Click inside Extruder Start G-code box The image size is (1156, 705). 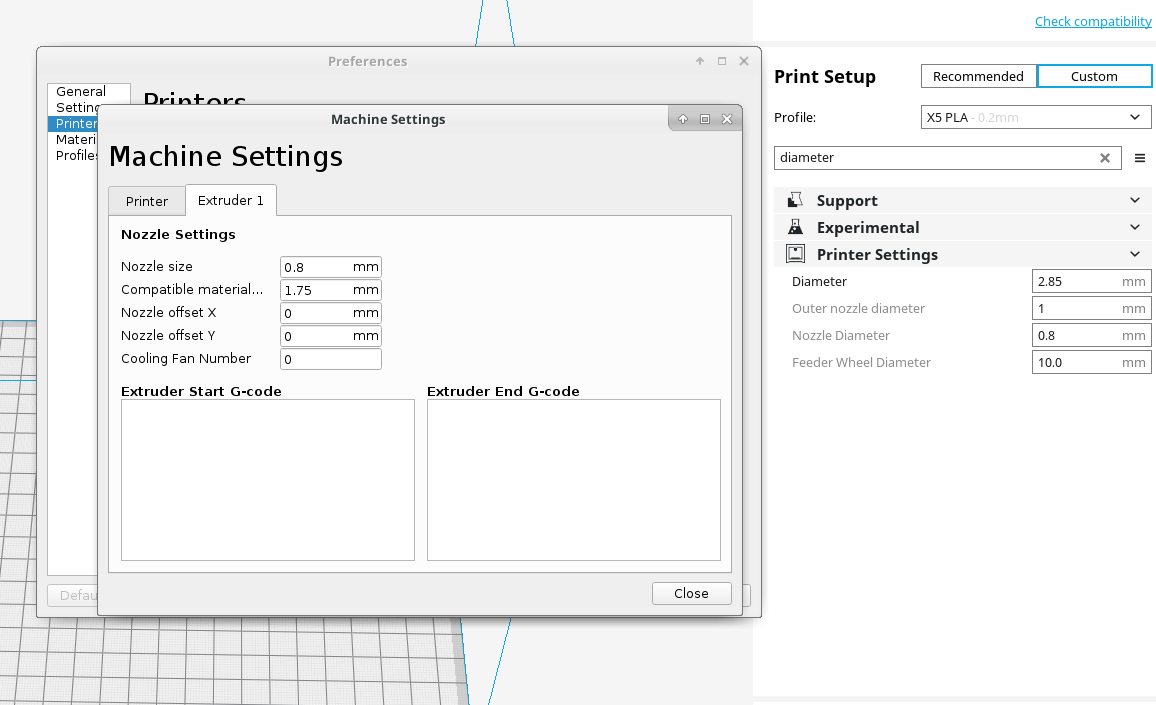pos(268,480)
